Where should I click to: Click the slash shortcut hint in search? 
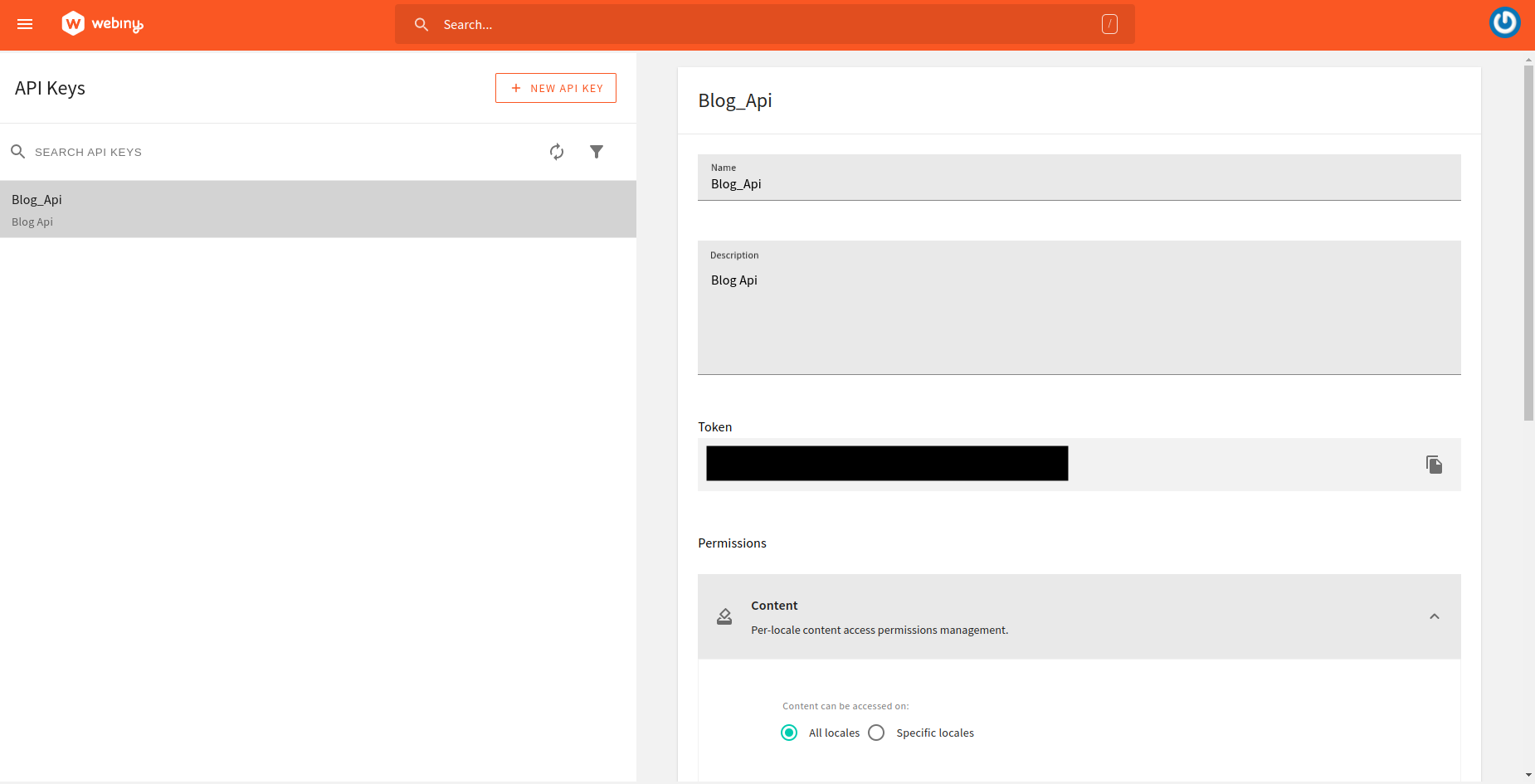[x=1109, y=25]
